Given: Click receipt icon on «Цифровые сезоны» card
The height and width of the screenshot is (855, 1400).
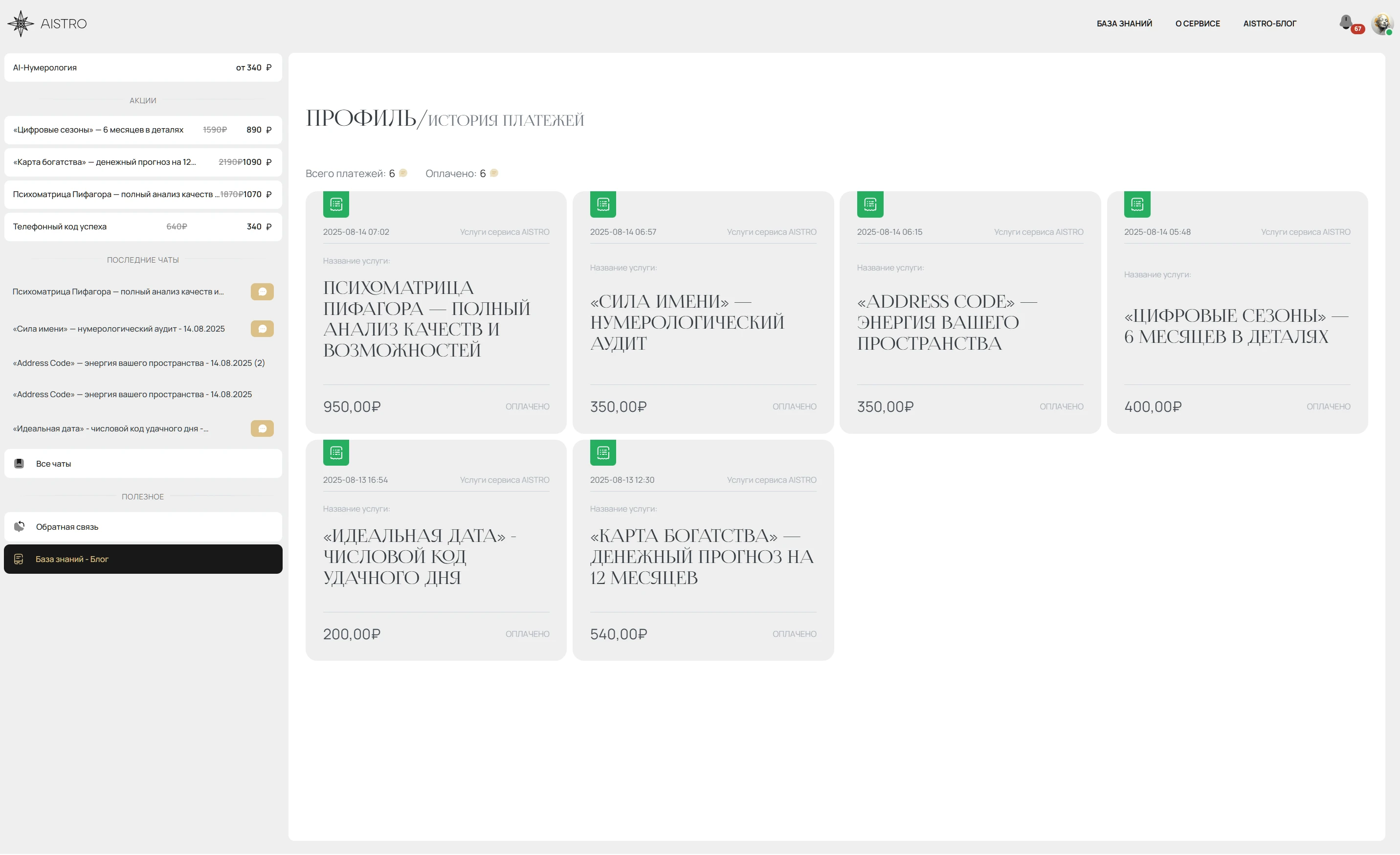Looking at the screenshot, I should coord(1137,204).
